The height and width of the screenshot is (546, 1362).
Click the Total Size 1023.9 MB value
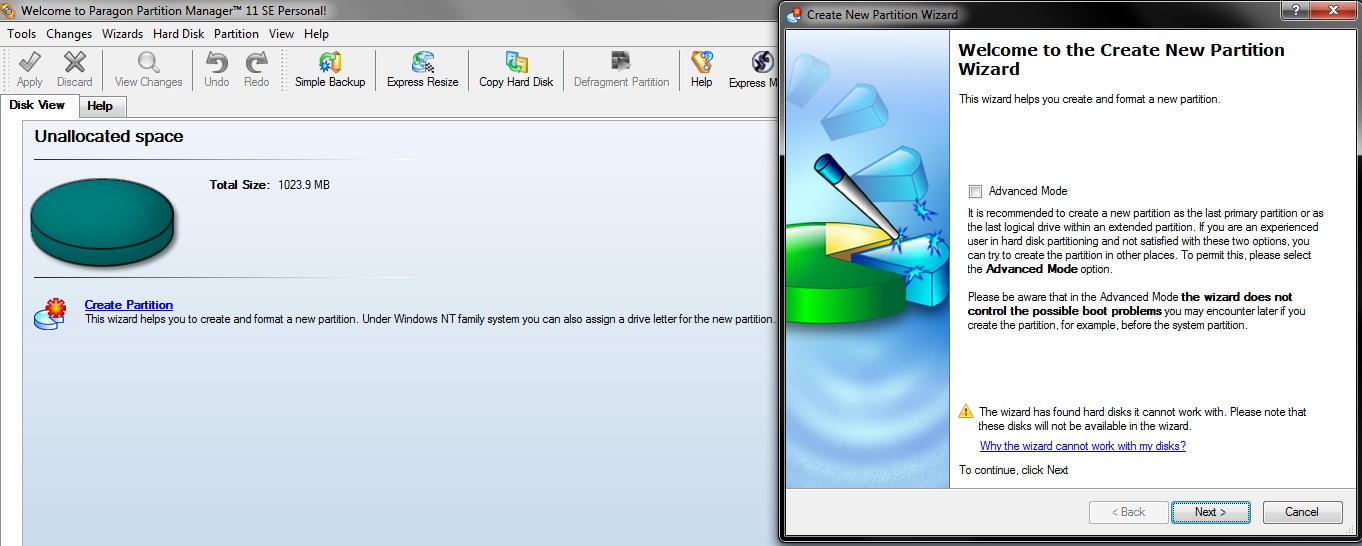[x=304, y=185]
